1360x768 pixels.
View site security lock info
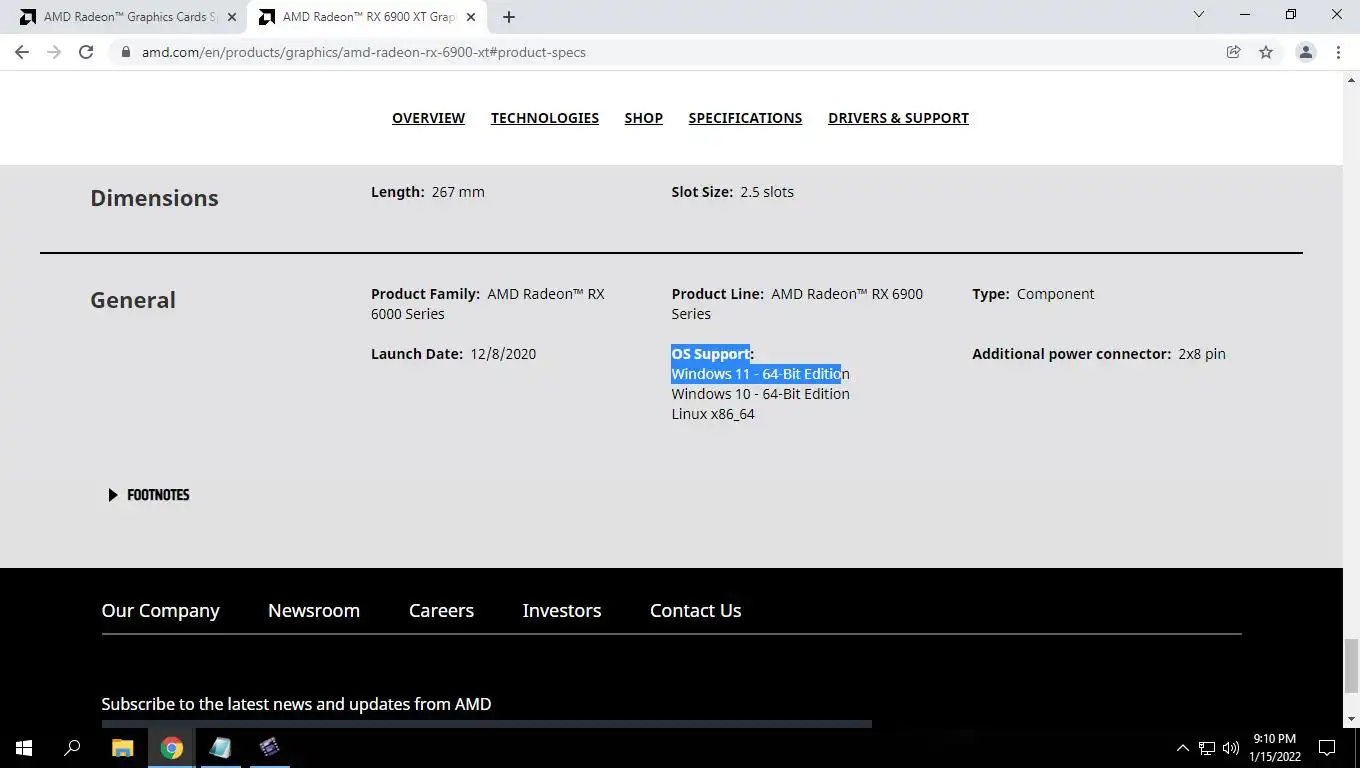tap(126, 52)
